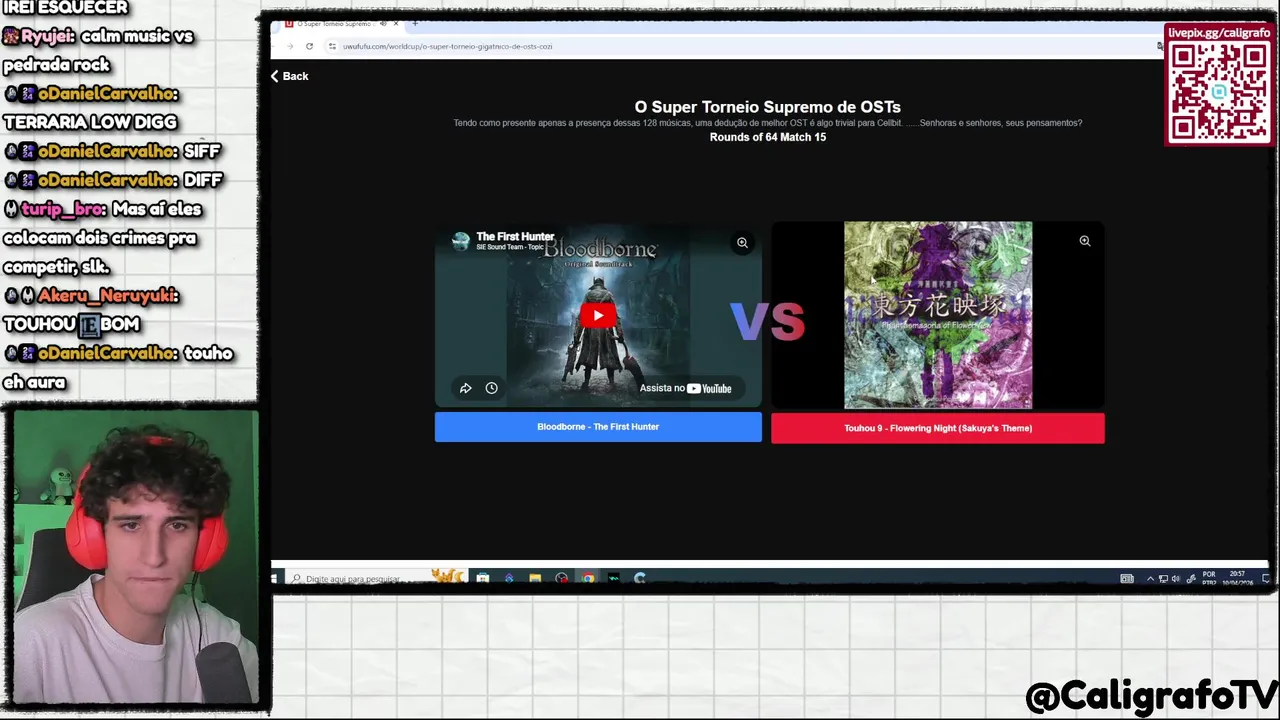The height and width of the screenshot is (720, 1280).
Task: Vote for Bloodborne - The First Hunter
Action: pyautogui.click(x=598, y=427)
